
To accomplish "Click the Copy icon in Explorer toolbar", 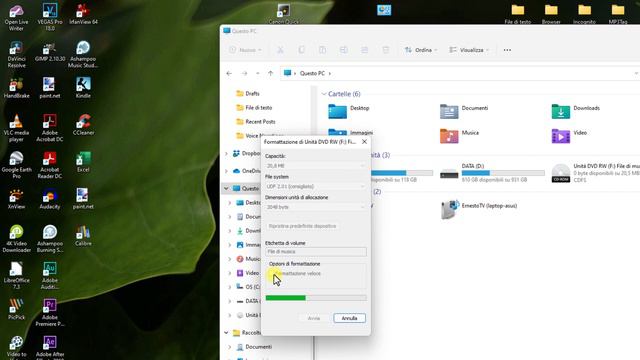I will tap(301, 50).
